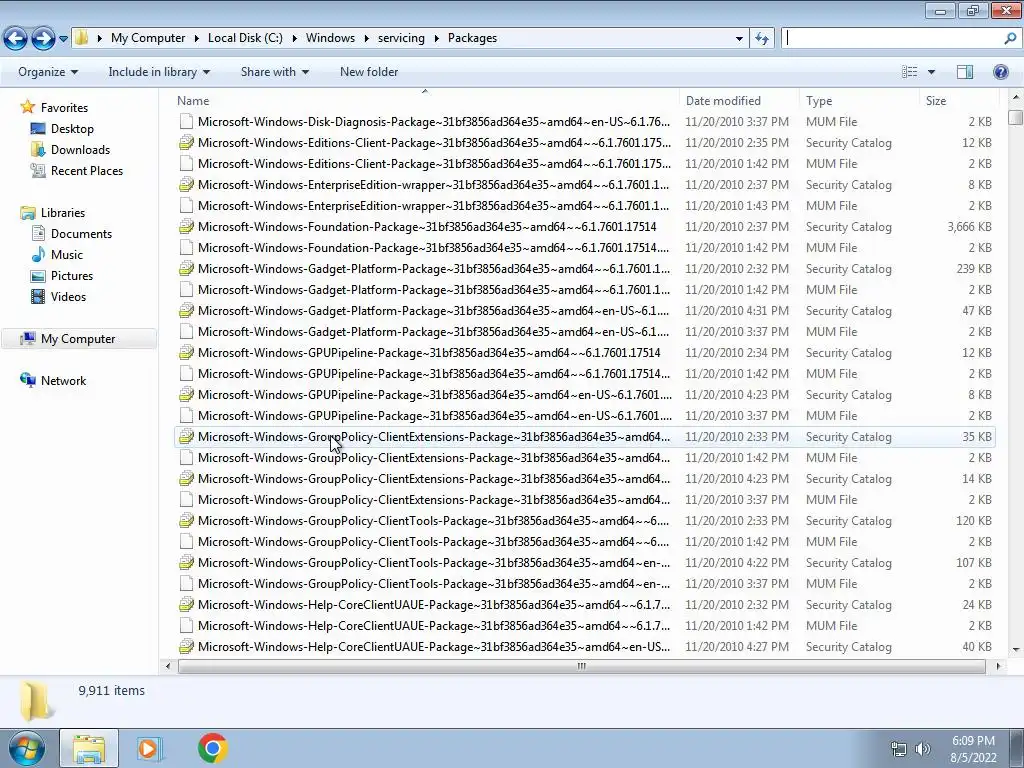Image resolution: width=1024 pixels, height=768 pixels.
Task: Open the Documents library
Action: point(81,234)
